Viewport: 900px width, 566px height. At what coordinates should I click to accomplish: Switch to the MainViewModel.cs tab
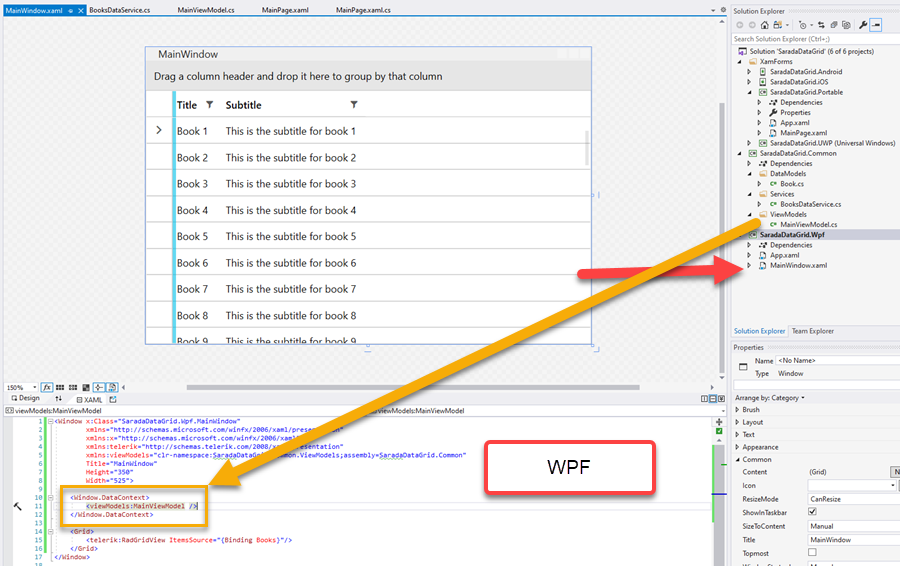205,10
